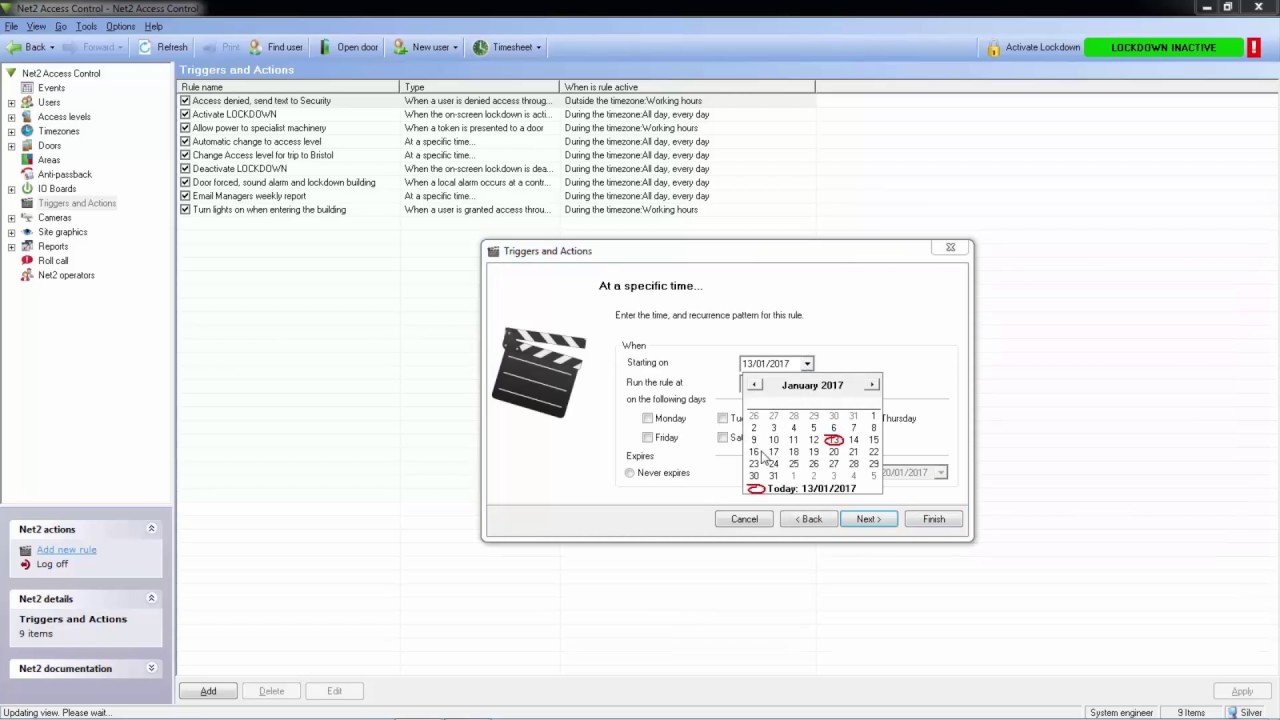The image size is (1280, 720).
Task: Click the Find user toolbar icon
Action: tap(256, 47)
